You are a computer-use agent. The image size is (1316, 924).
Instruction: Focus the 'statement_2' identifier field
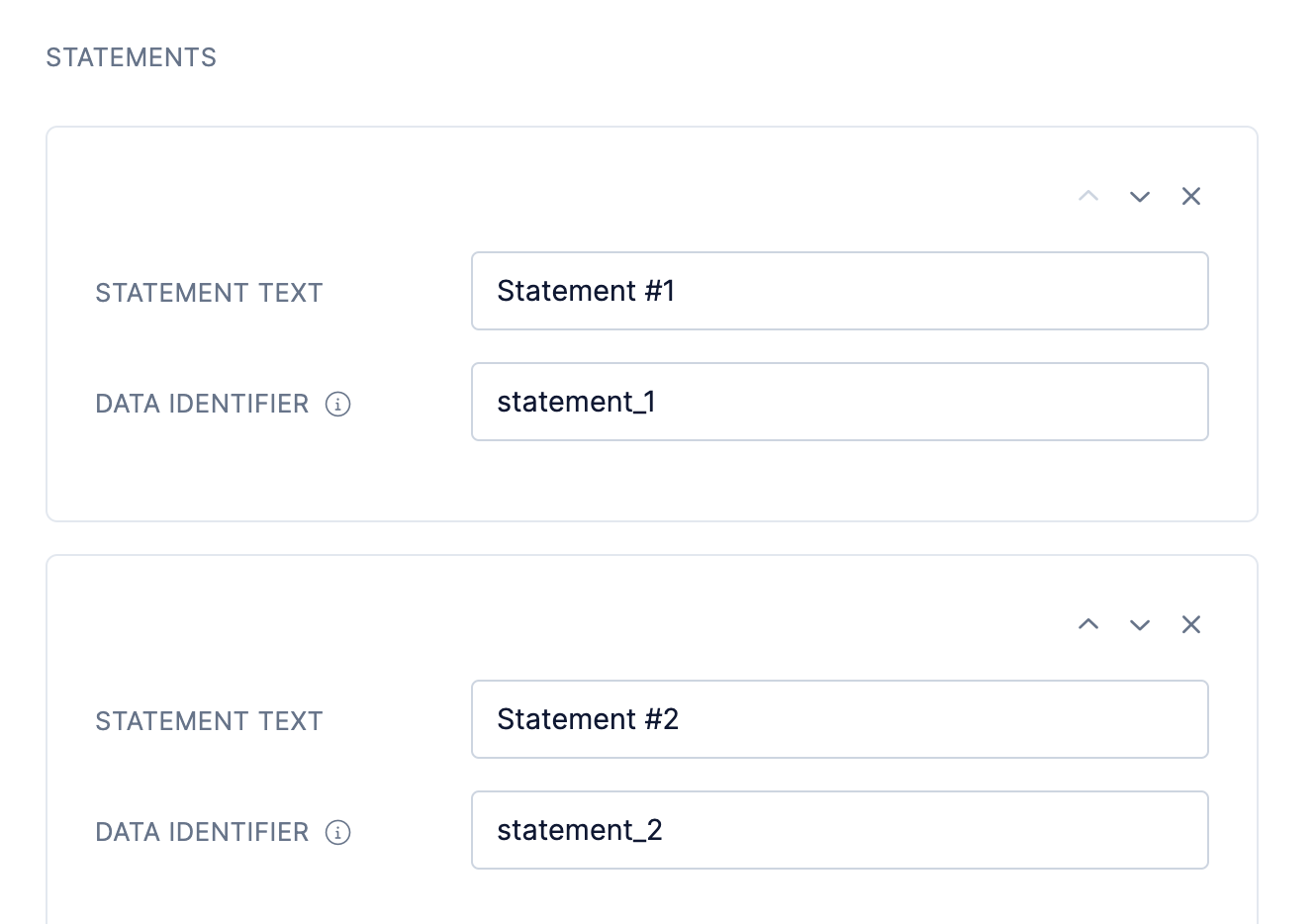coord(839,830)
